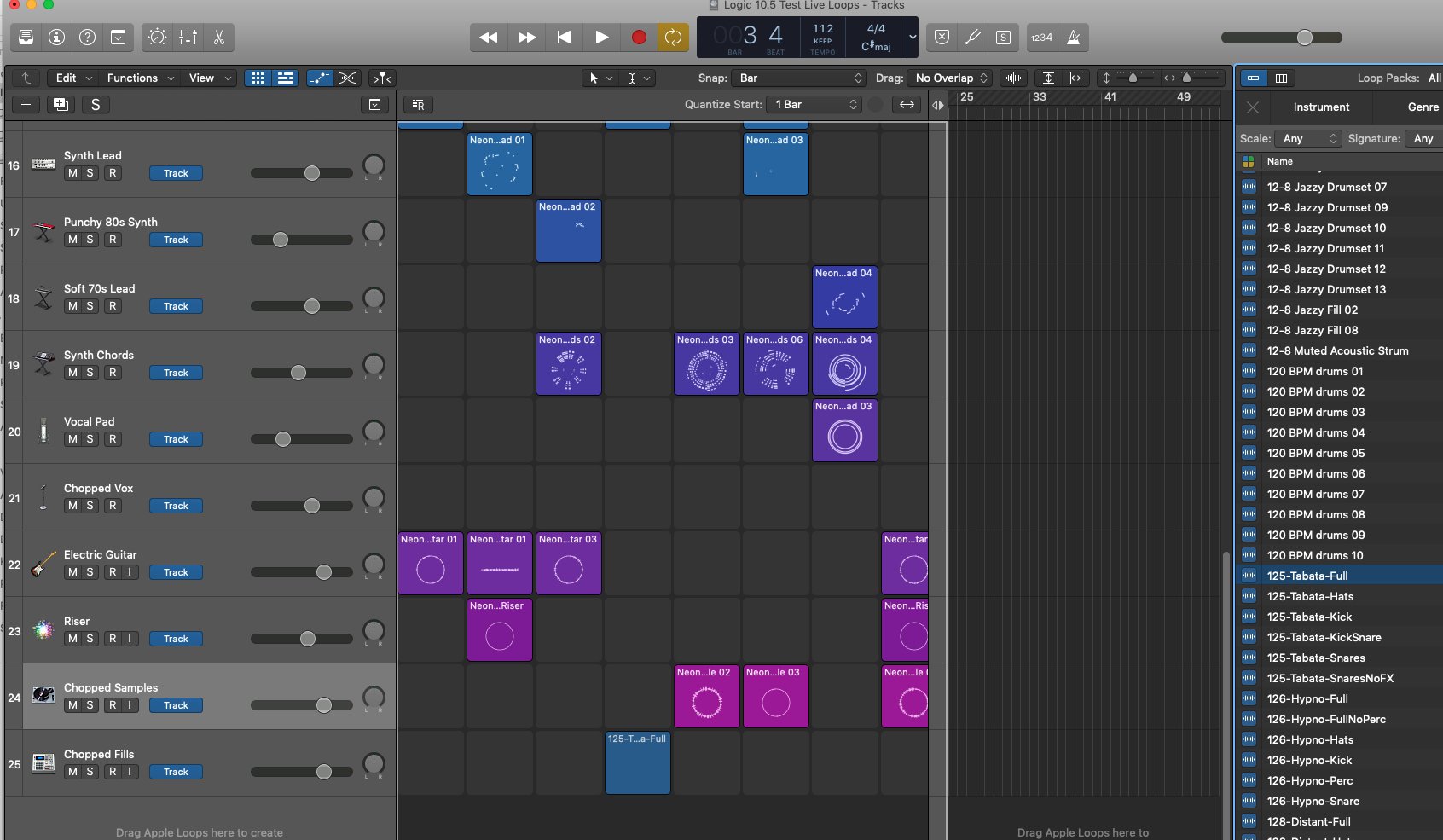This screenshot has width=1443, height=840.
Task: Toggle the Cycle loop button
Action: pos(673,38)
